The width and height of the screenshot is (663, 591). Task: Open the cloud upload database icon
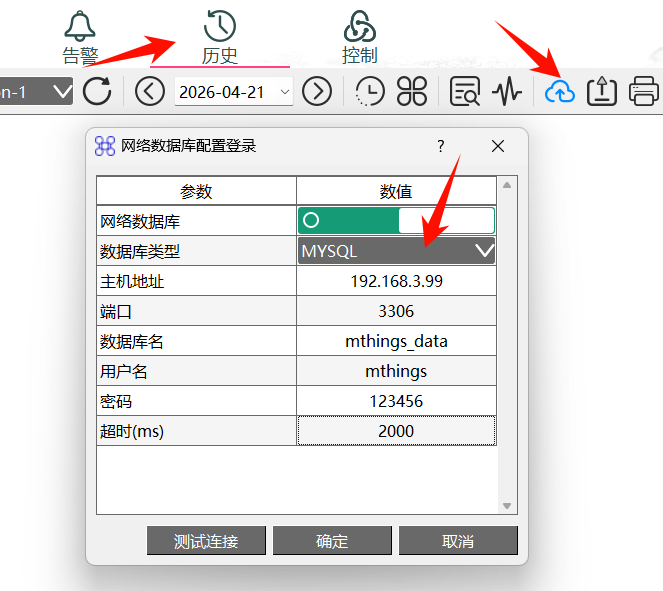[x=559, y=91]
